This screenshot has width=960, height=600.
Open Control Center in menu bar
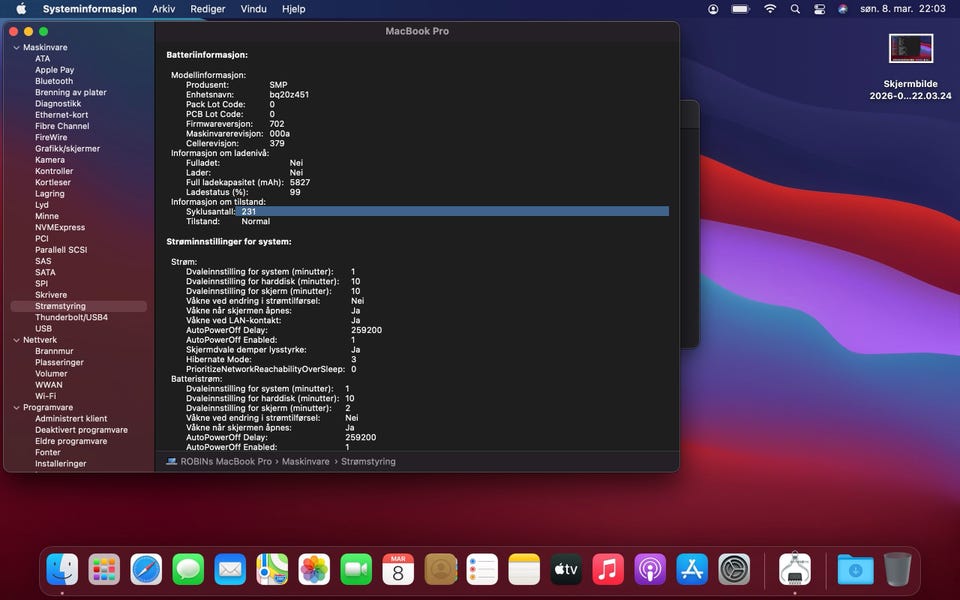pyautogui.click(x=819, y=8)
